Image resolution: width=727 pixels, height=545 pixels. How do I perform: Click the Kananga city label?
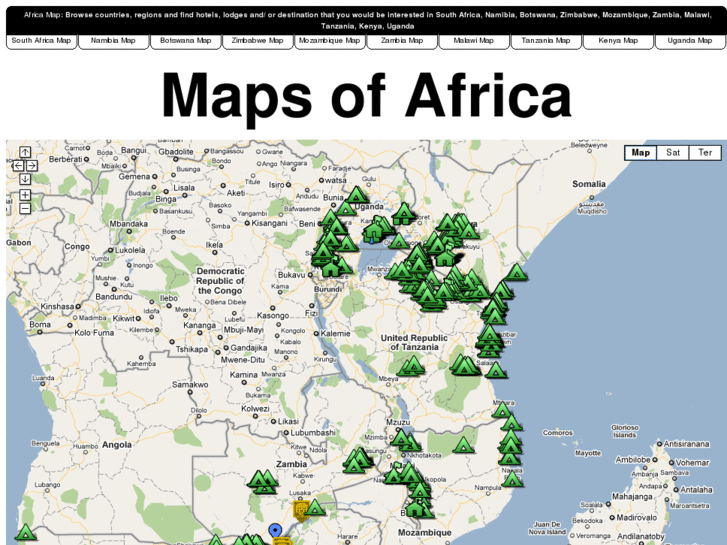(199, 325)
